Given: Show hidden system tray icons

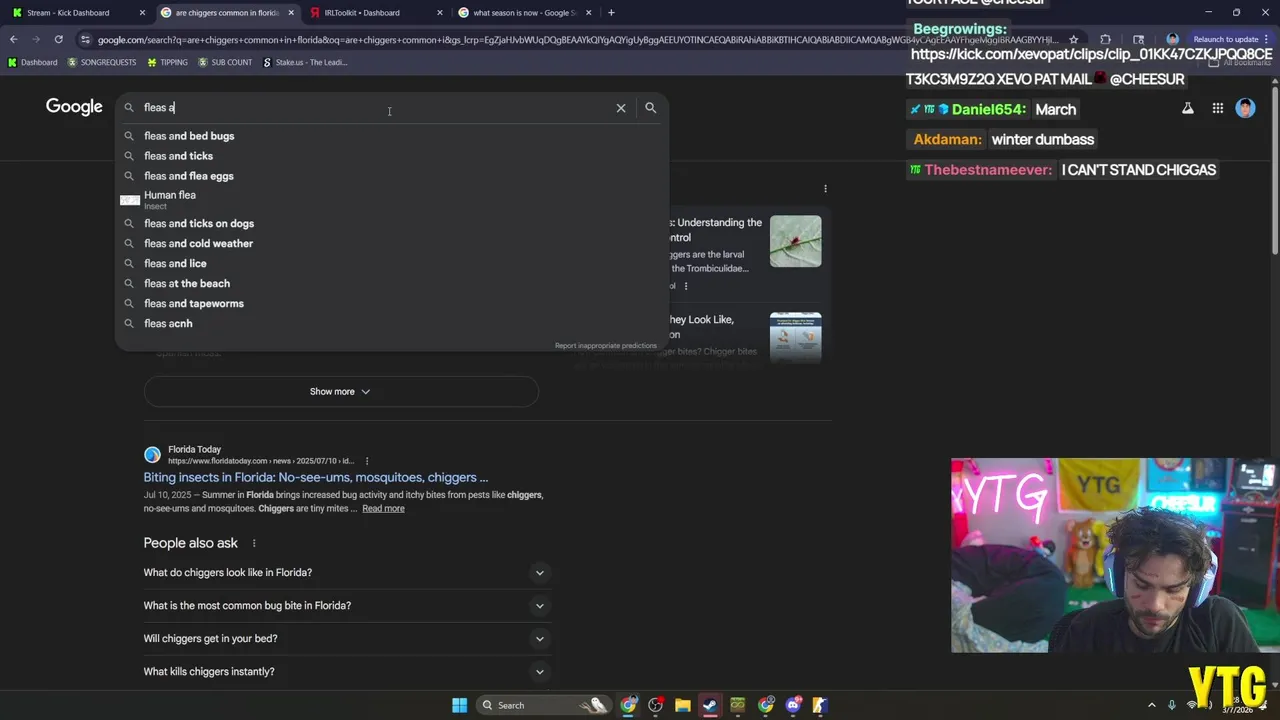Looking at the screenshot, I should [x=1151, y=705].
